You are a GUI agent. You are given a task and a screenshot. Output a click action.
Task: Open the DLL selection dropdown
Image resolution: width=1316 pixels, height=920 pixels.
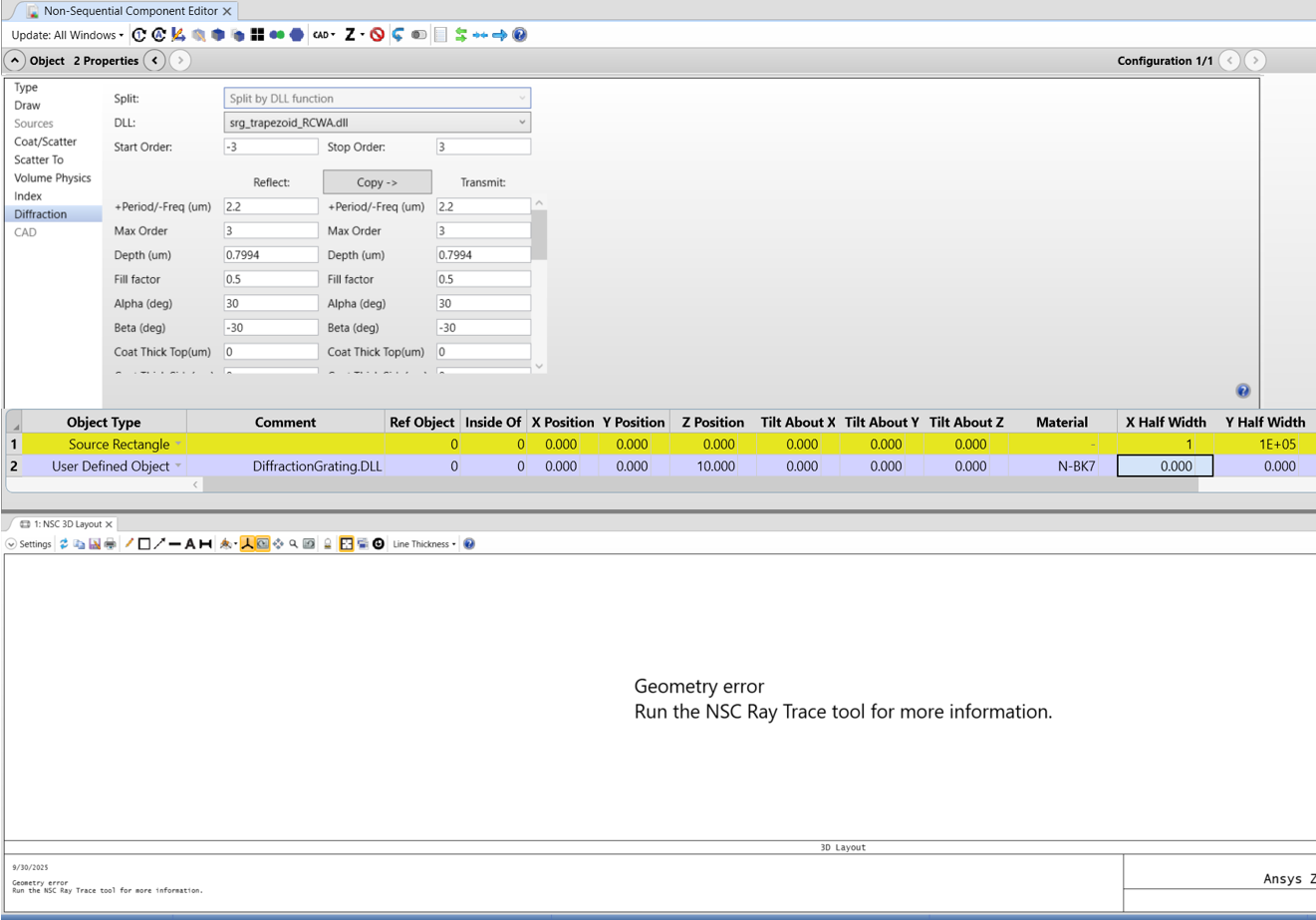(521, 123)
